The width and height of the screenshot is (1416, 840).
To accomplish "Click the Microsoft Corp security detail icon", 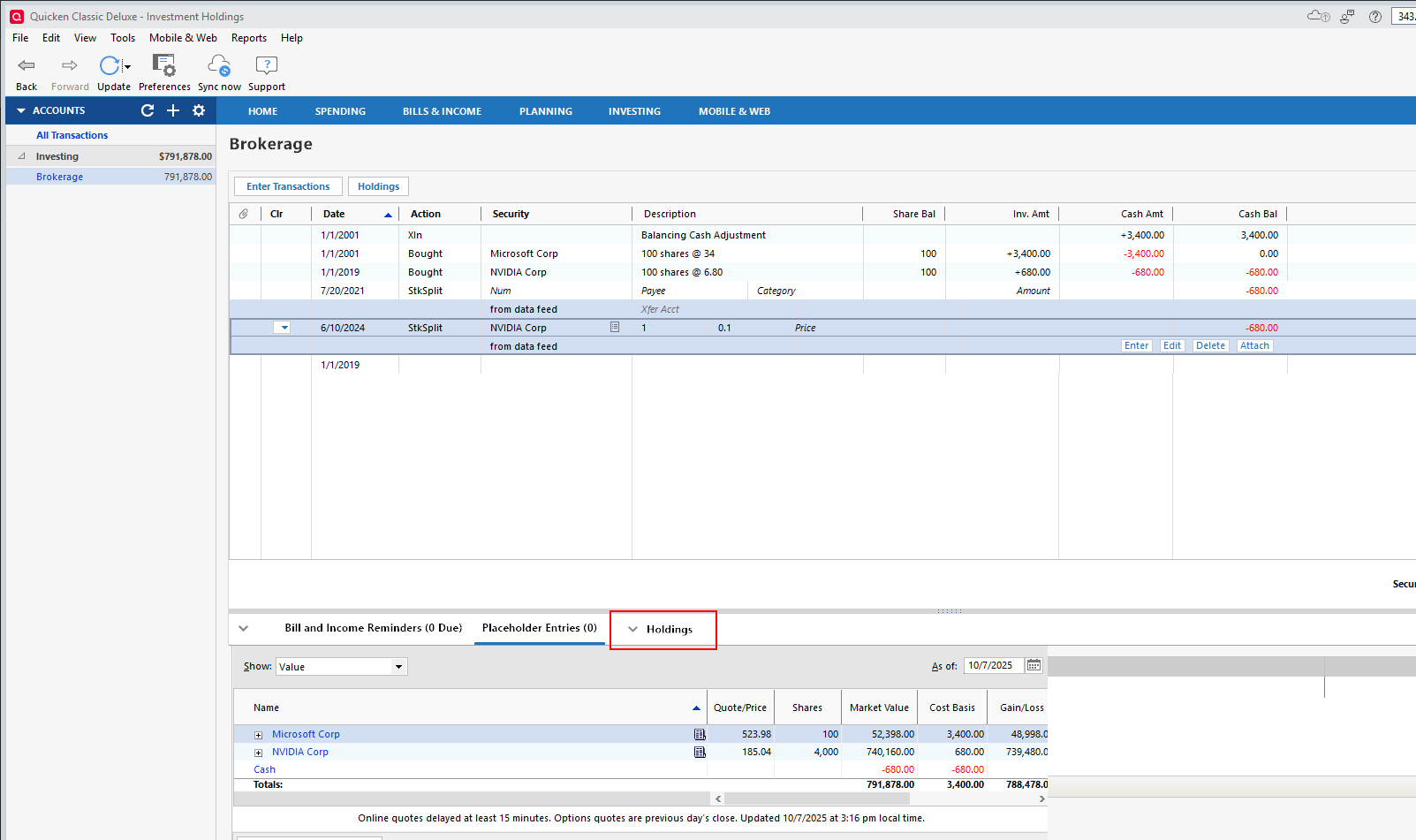I will [700, 735].
